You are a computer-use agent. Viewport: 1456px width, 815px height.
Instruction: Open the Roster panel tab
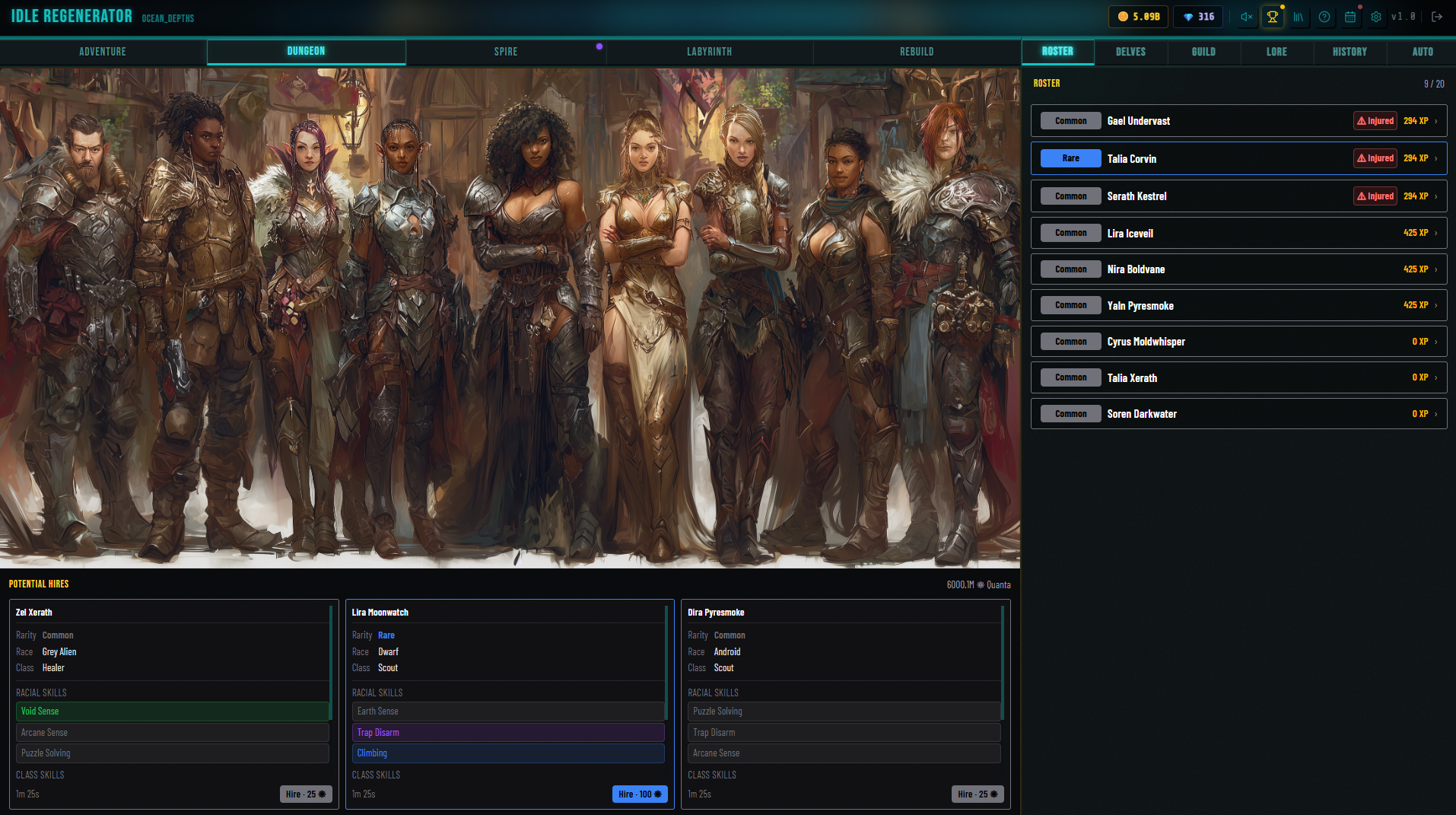click(x=1057, y=52)
